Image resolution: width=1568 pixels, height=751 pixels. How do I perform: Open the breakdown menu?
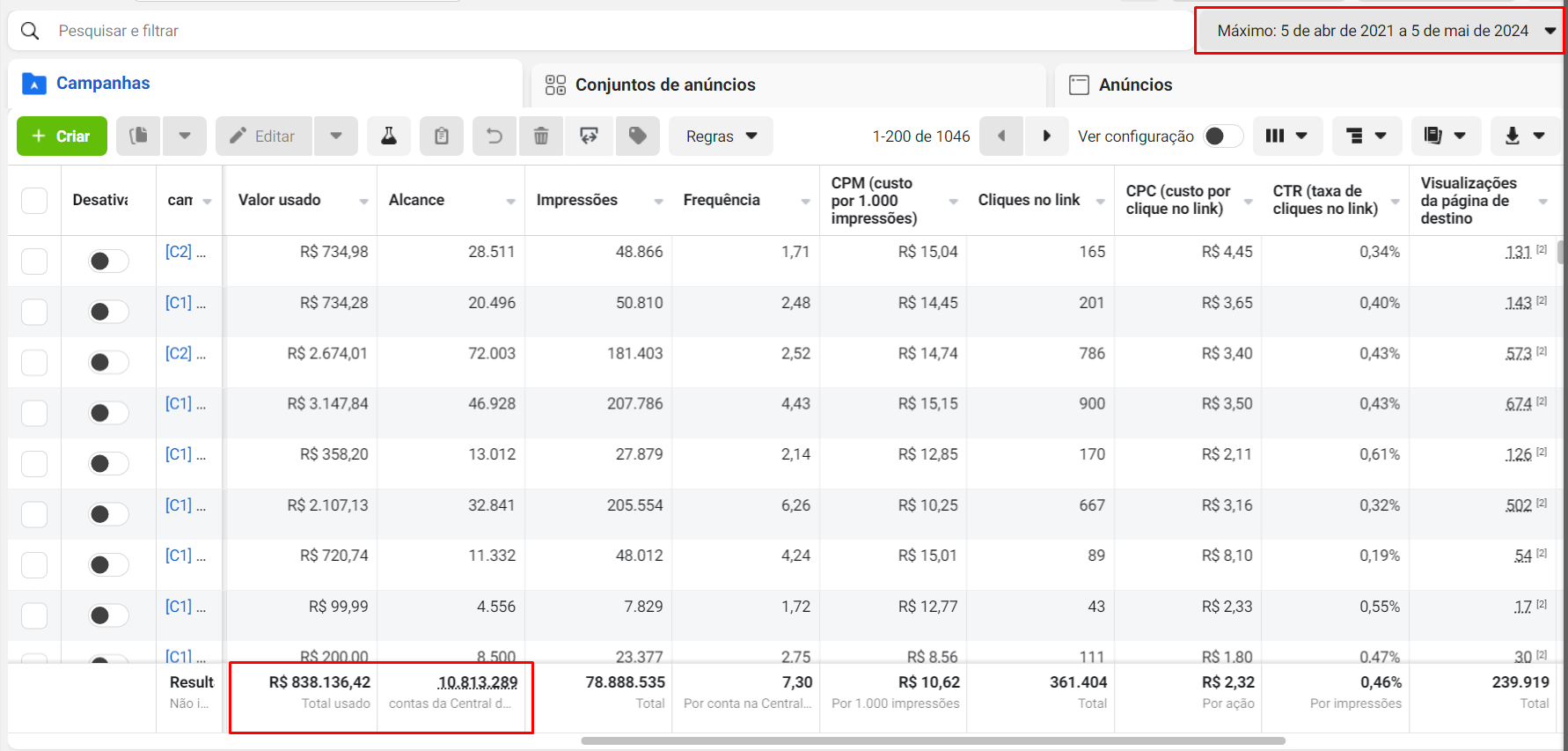[x=1367, y=136]
